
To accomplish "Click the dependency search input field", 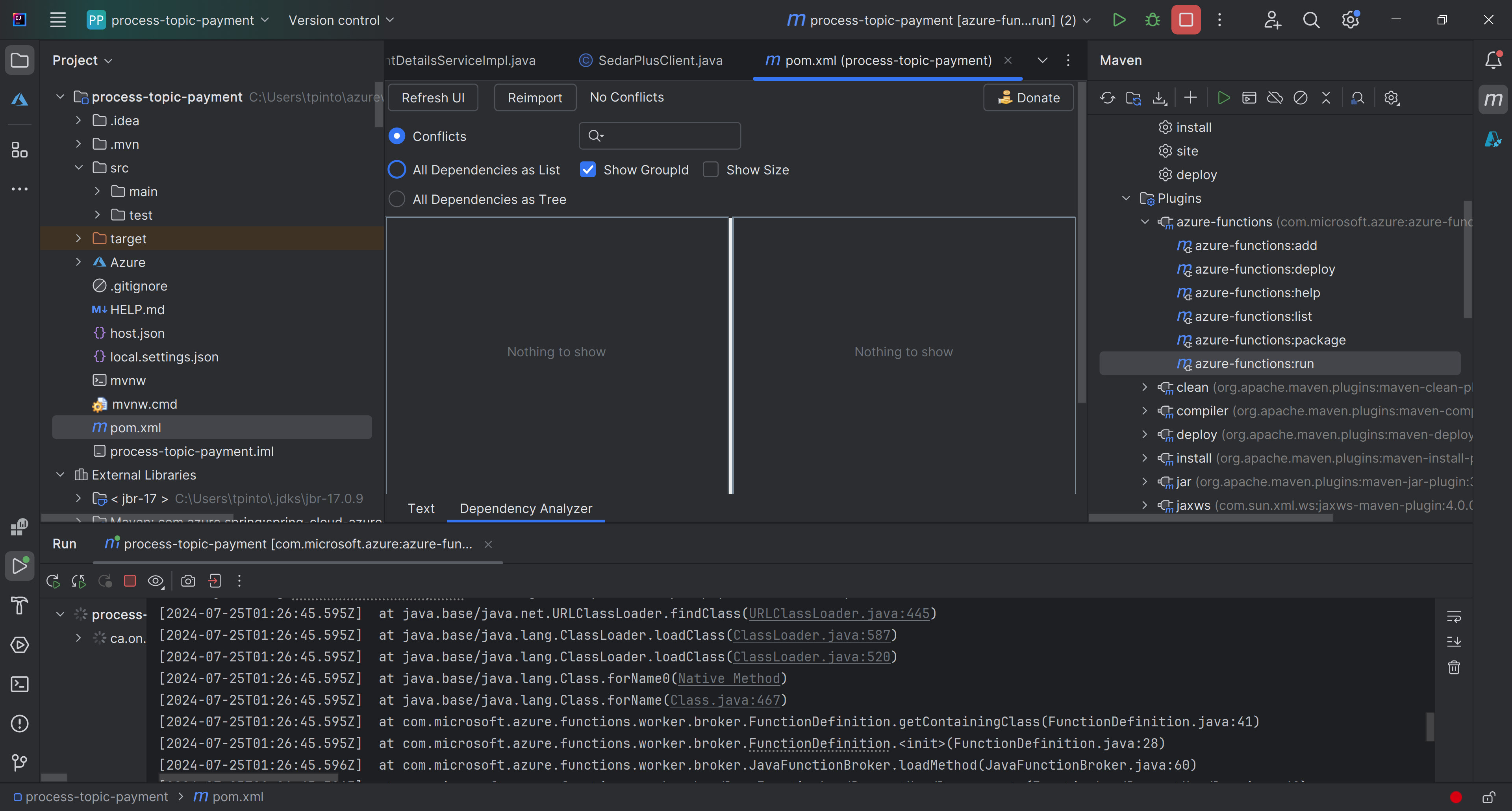I will (660, 135).
